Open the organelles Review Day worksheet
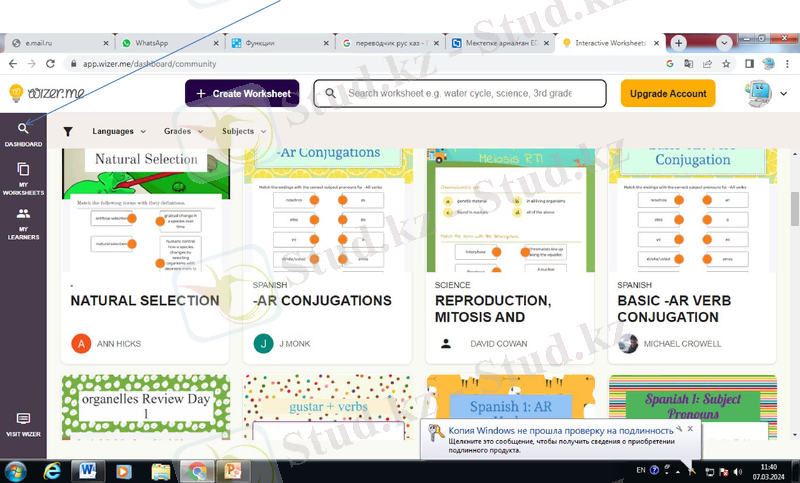The image size is (800, 483). coord(146,407)
